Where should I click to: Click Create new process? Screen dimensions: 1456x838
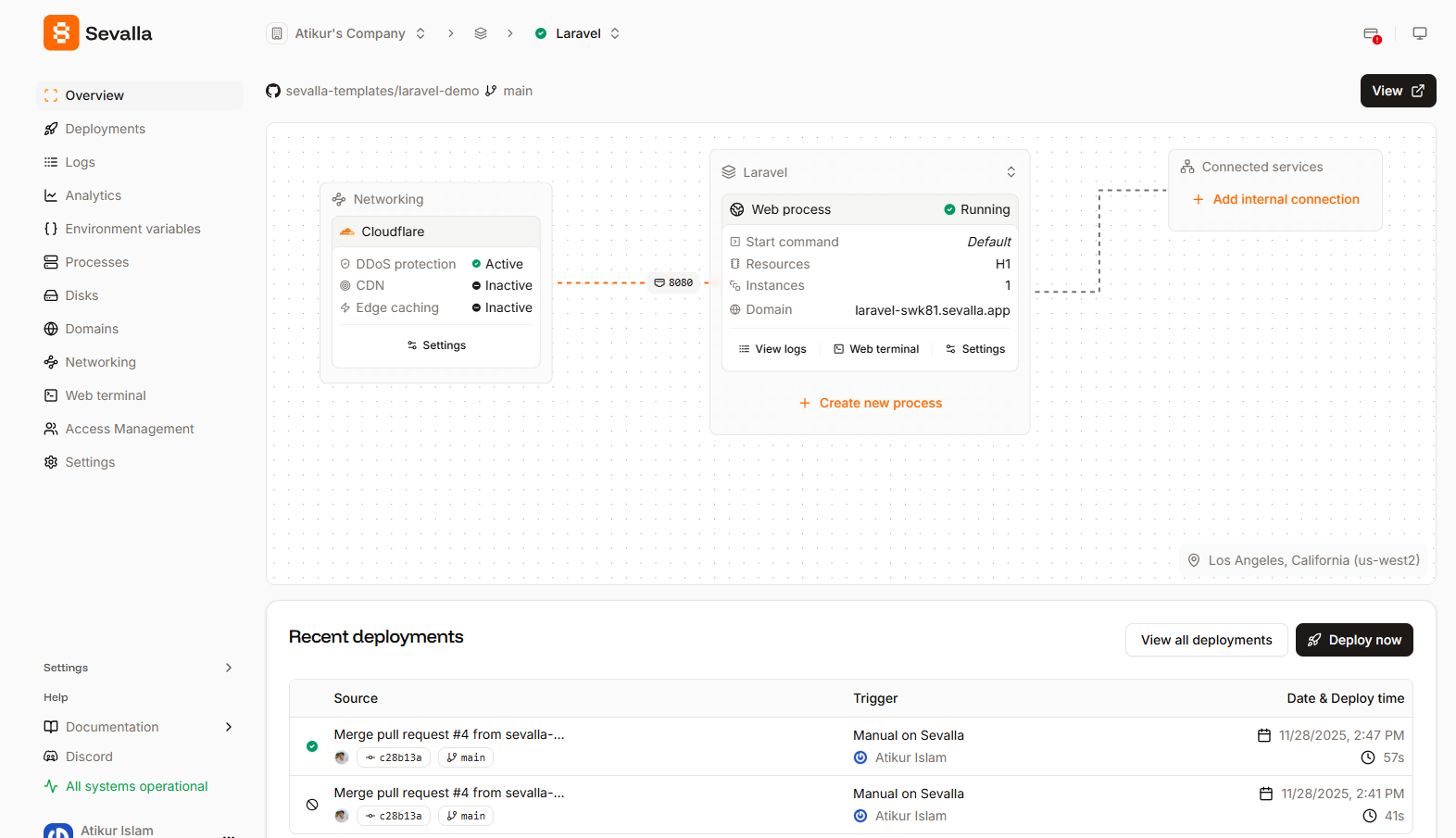pos(871,403)
